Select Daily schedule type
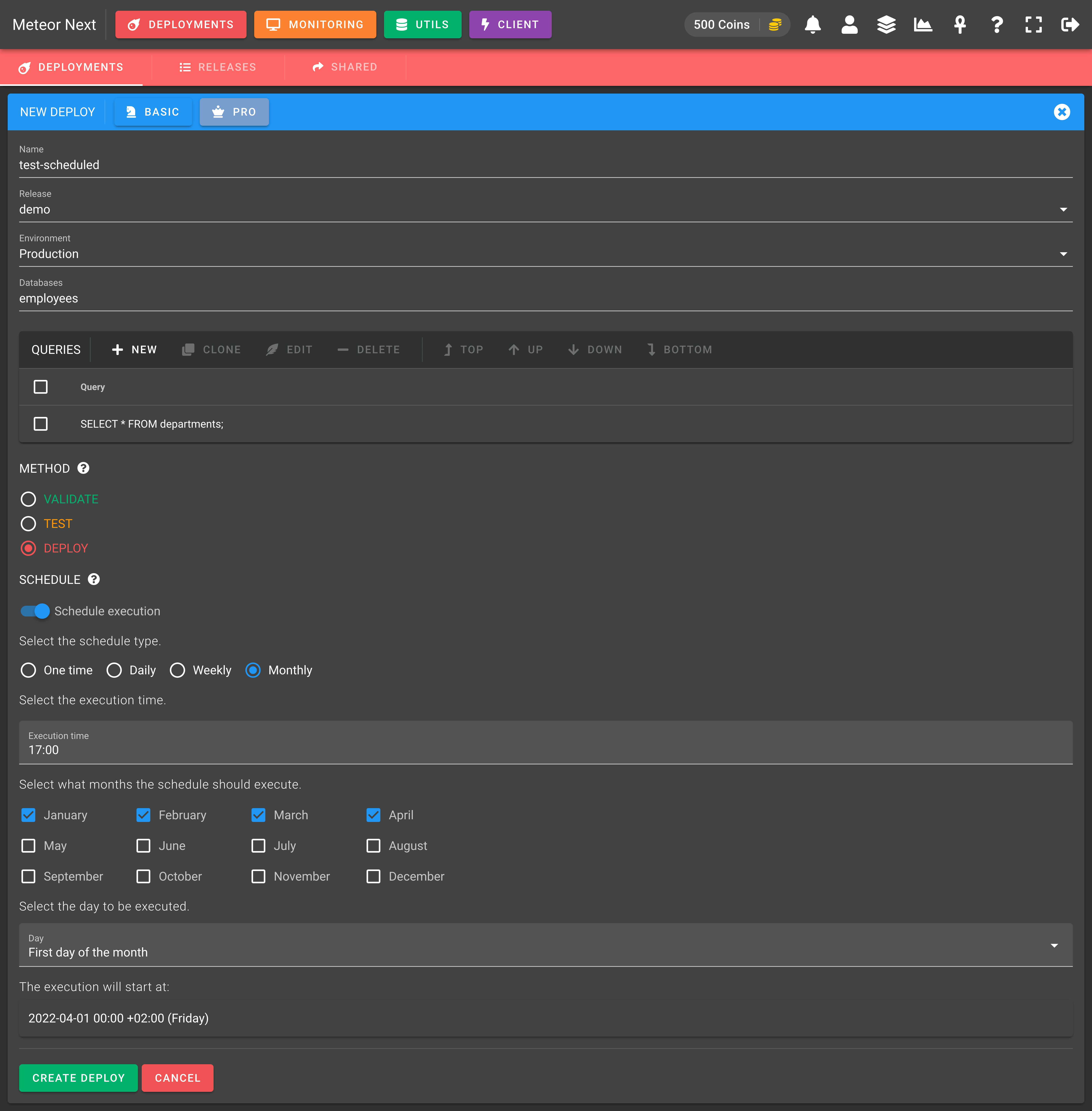The height and width of the screenshot is (1111, 1092). coord(114,670)
